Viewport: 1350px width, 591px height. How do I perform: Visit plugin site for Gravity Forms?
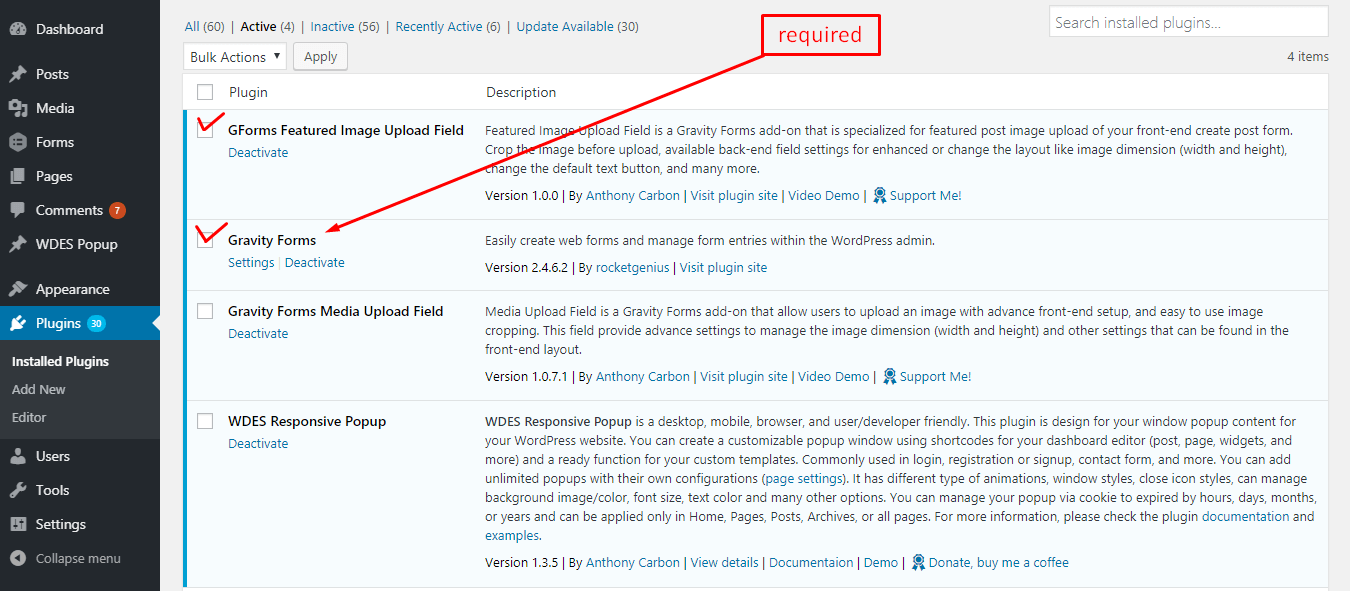724,268
